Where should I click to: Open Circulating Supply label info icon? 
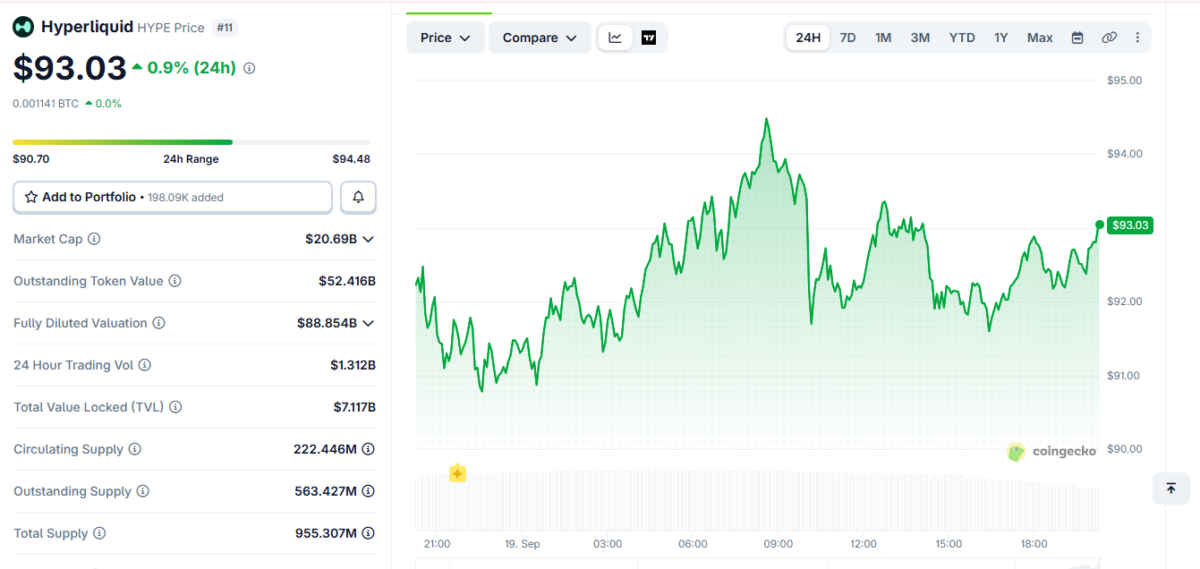(x=135, y=449)
